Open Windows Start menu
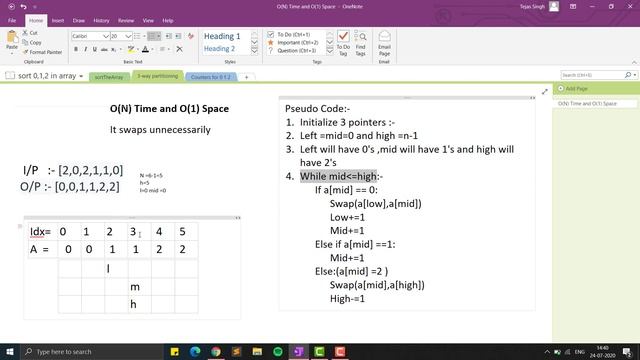This screenshot has width=640, height=360. 10,351
